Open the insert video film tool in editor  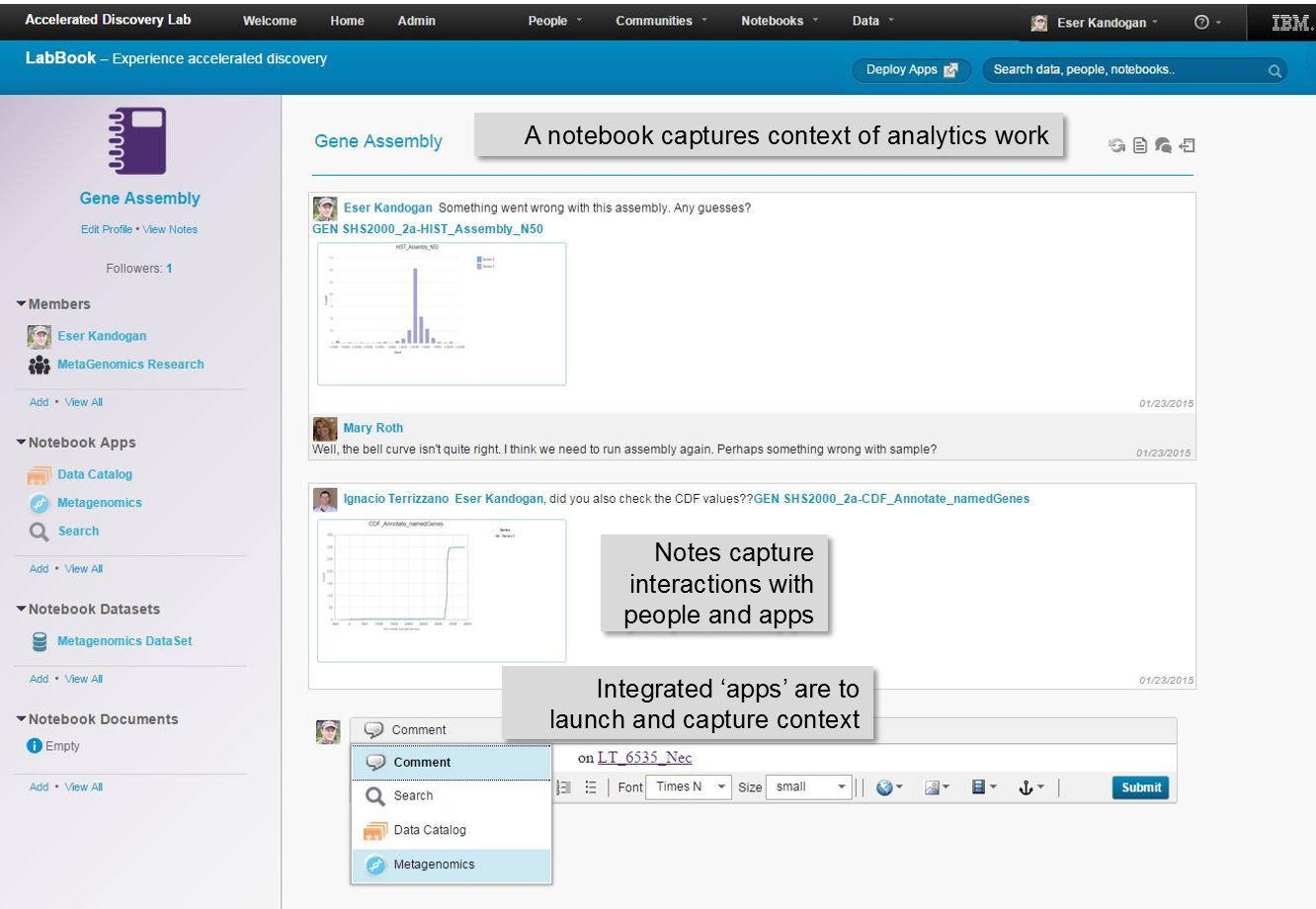pyautogui.click(x=983, y=787)
